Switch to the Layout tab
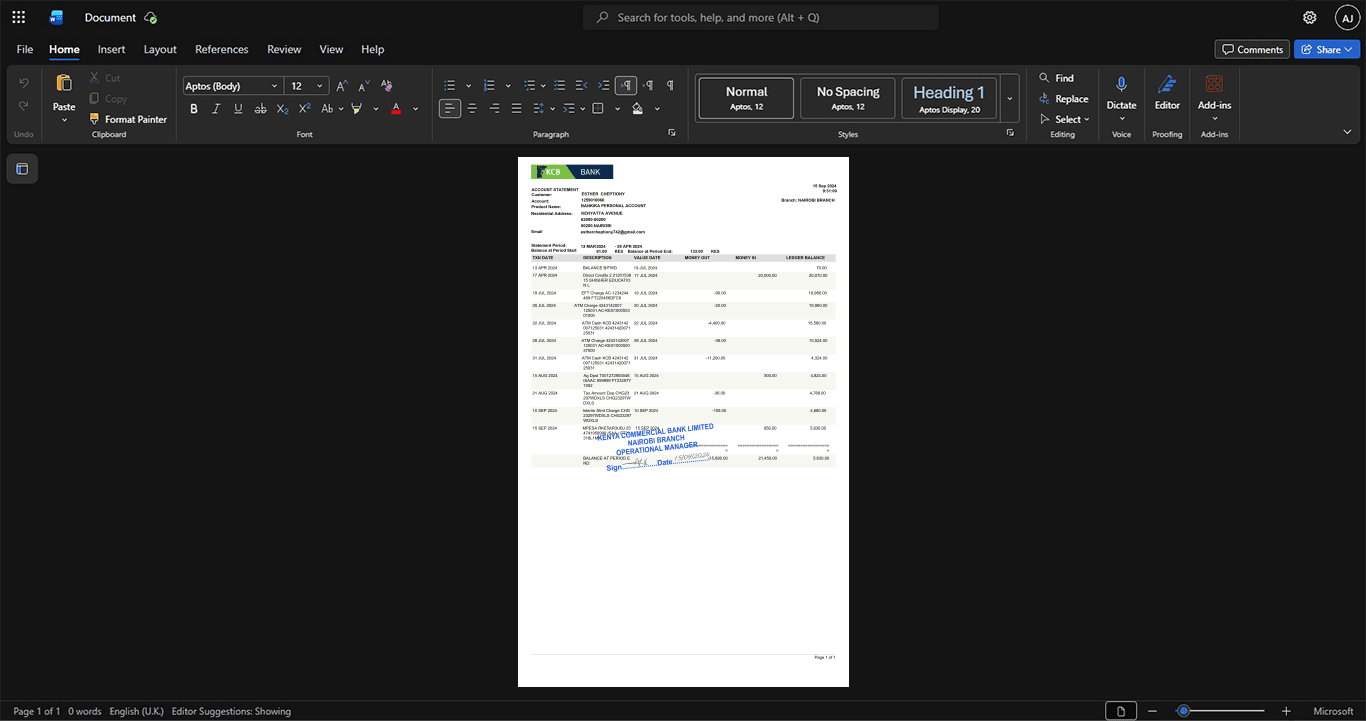This screenshot has height=721, width=1366. (x=160, y=49)
